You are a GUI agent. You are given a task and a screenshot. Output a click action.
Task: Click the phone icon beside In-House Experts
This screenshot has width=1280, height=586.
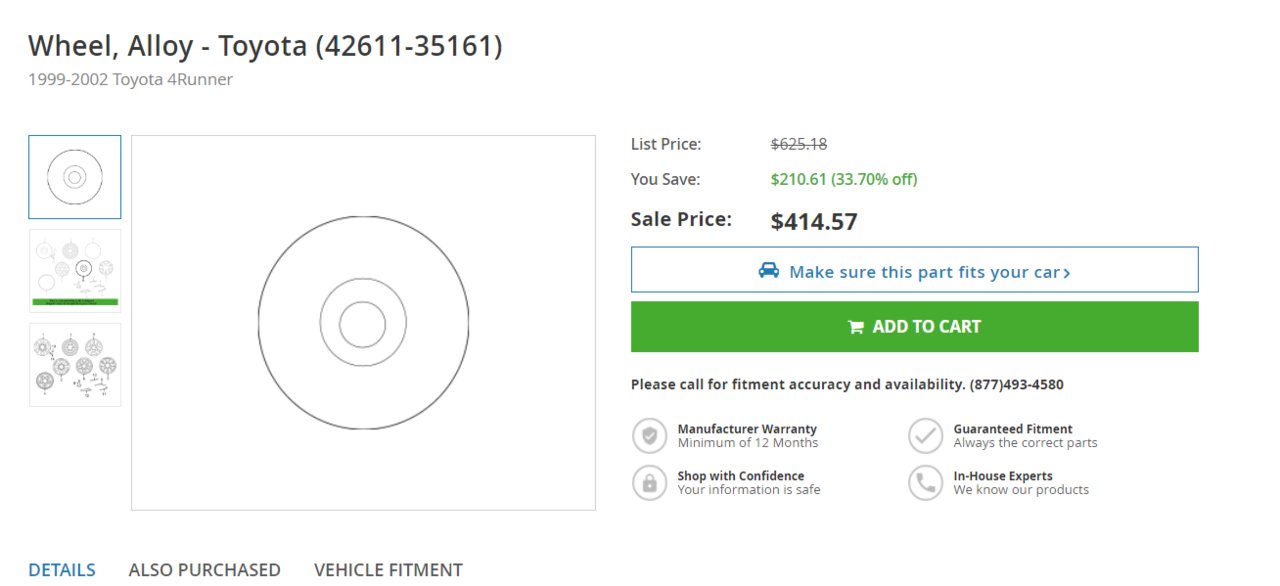926,483
